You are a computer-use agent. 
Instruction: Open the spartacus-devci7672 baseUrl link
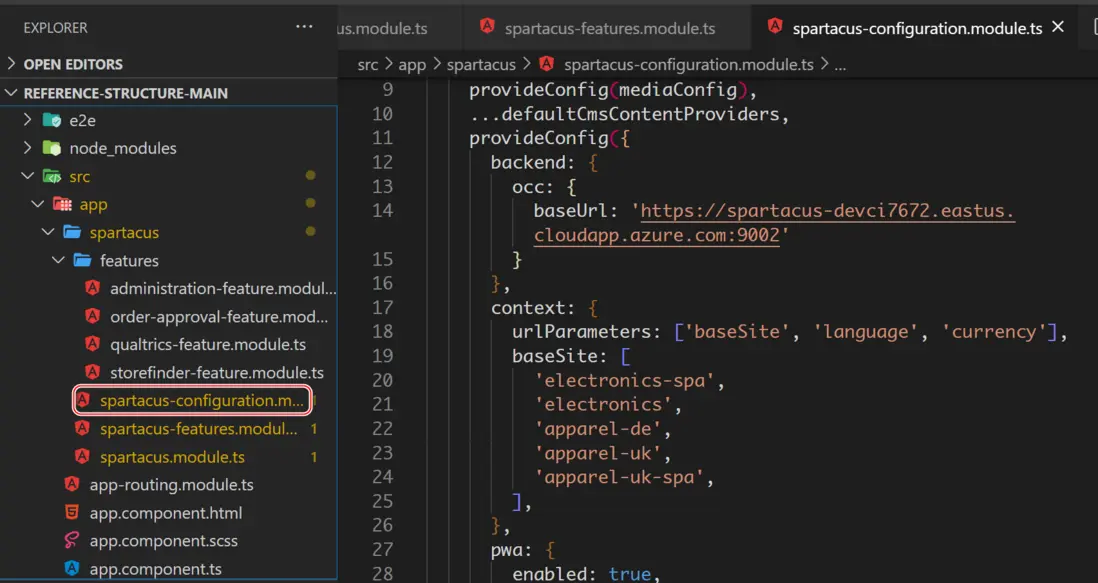coord(827,211)
